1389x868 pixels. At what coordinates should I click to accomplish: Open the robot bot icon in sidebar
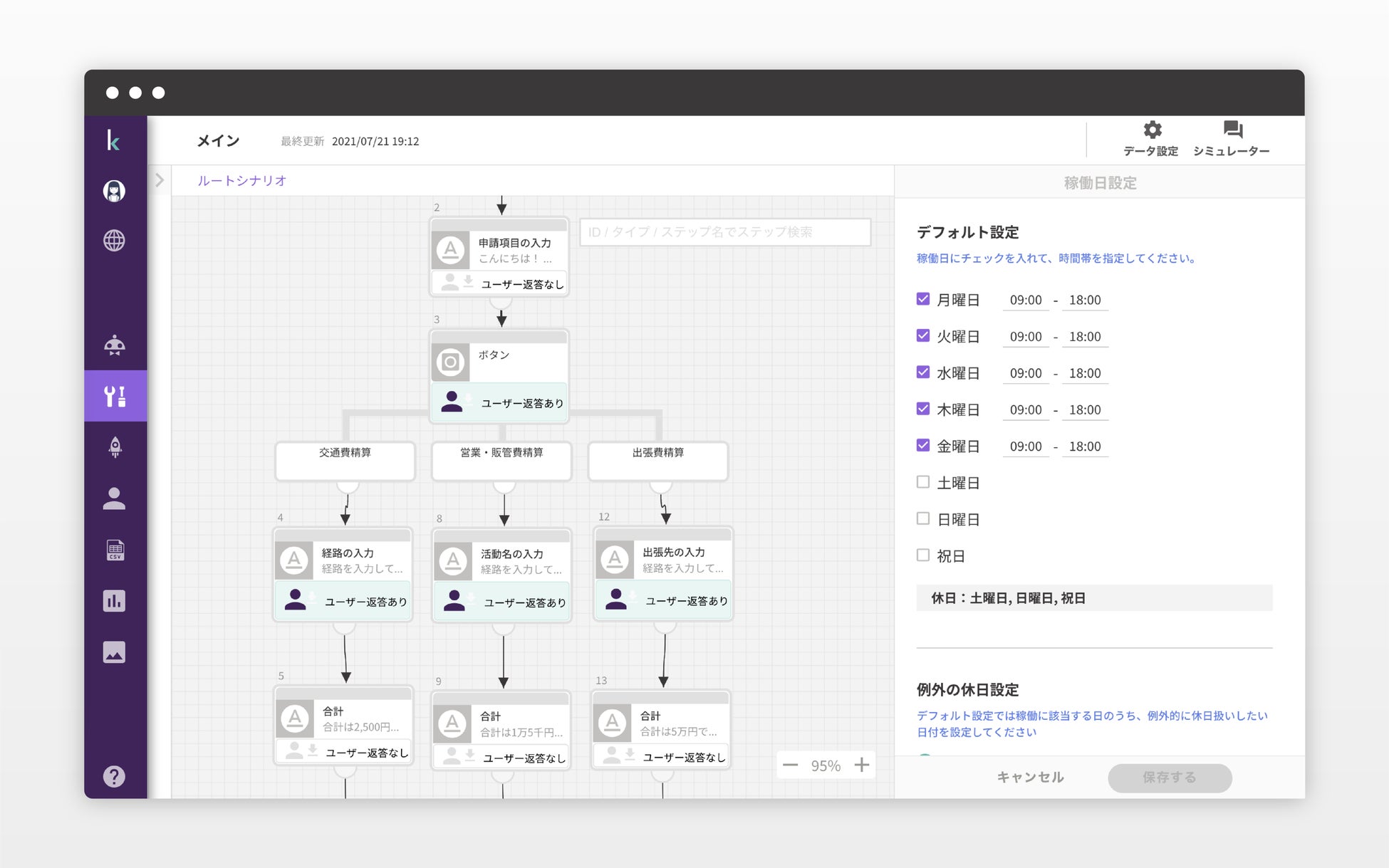pos(114,345)
